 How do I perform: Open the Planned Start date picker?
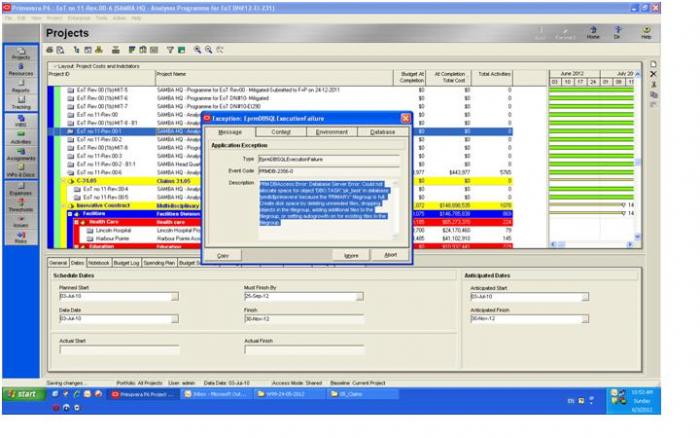[x=175, y=296]
